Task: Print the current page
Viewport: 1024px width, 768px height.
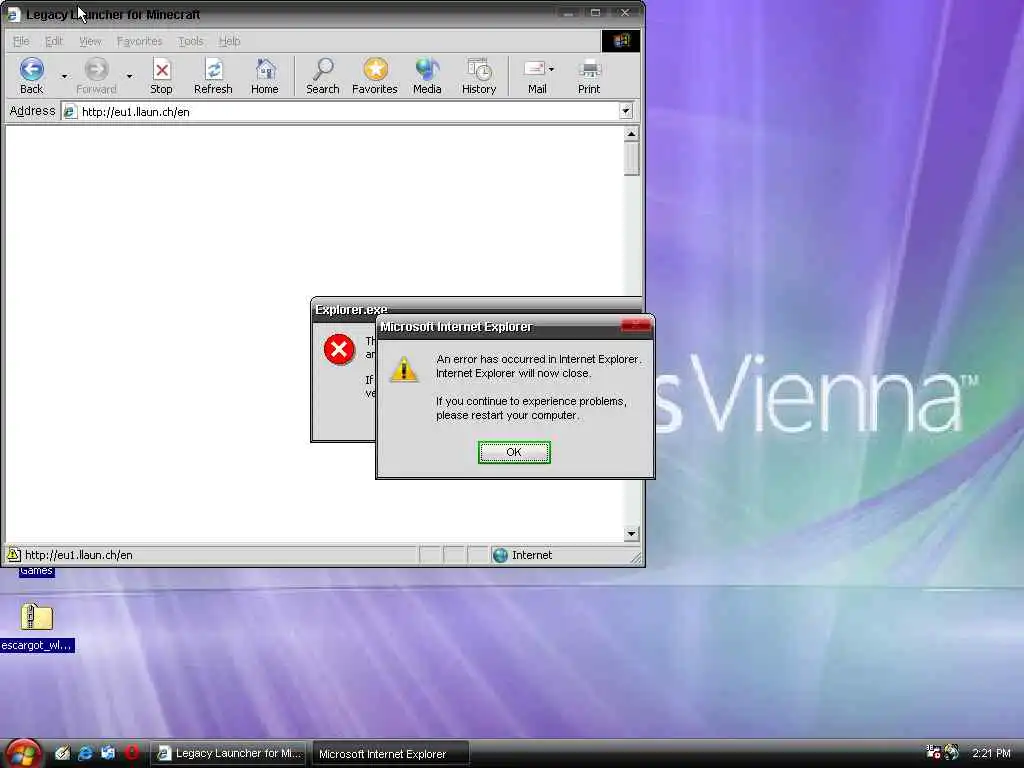Action: click(x=589, y=76)
